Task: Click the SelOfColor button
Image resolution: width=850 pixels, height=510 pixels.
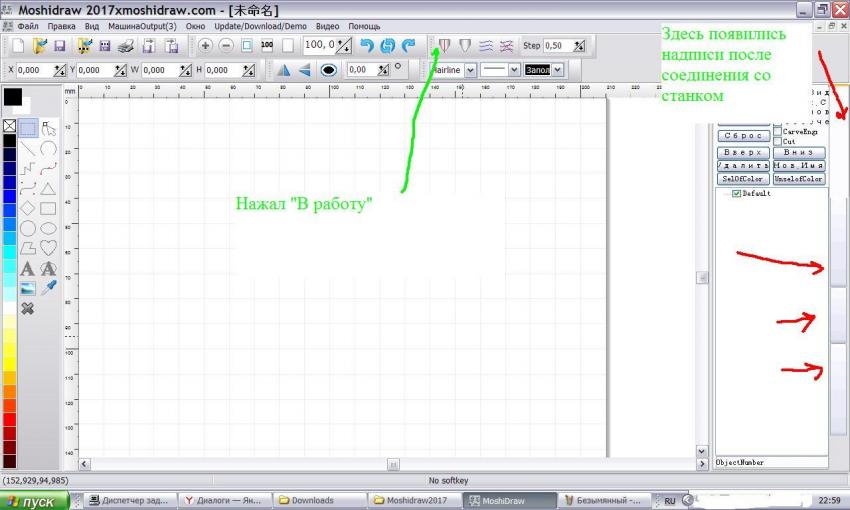Action: pos(743,179)
